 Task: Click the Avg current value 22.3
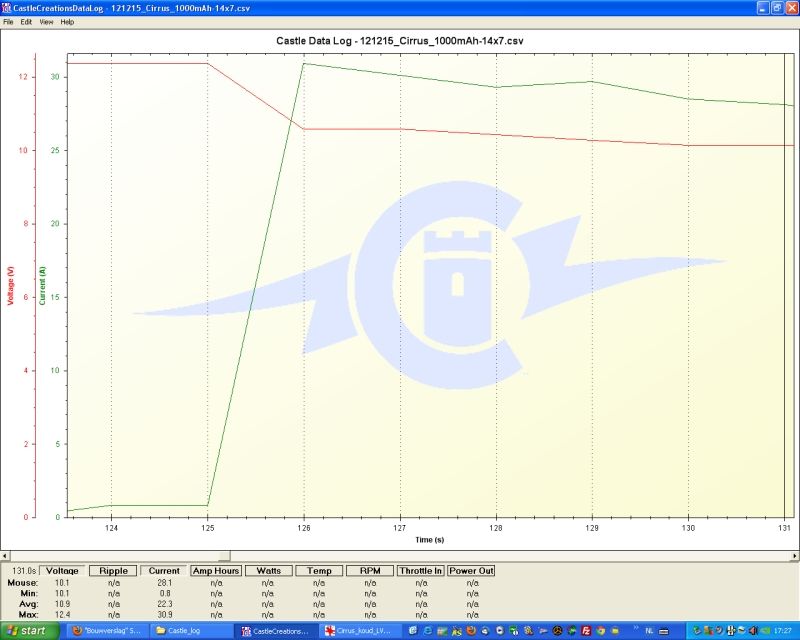164,604
